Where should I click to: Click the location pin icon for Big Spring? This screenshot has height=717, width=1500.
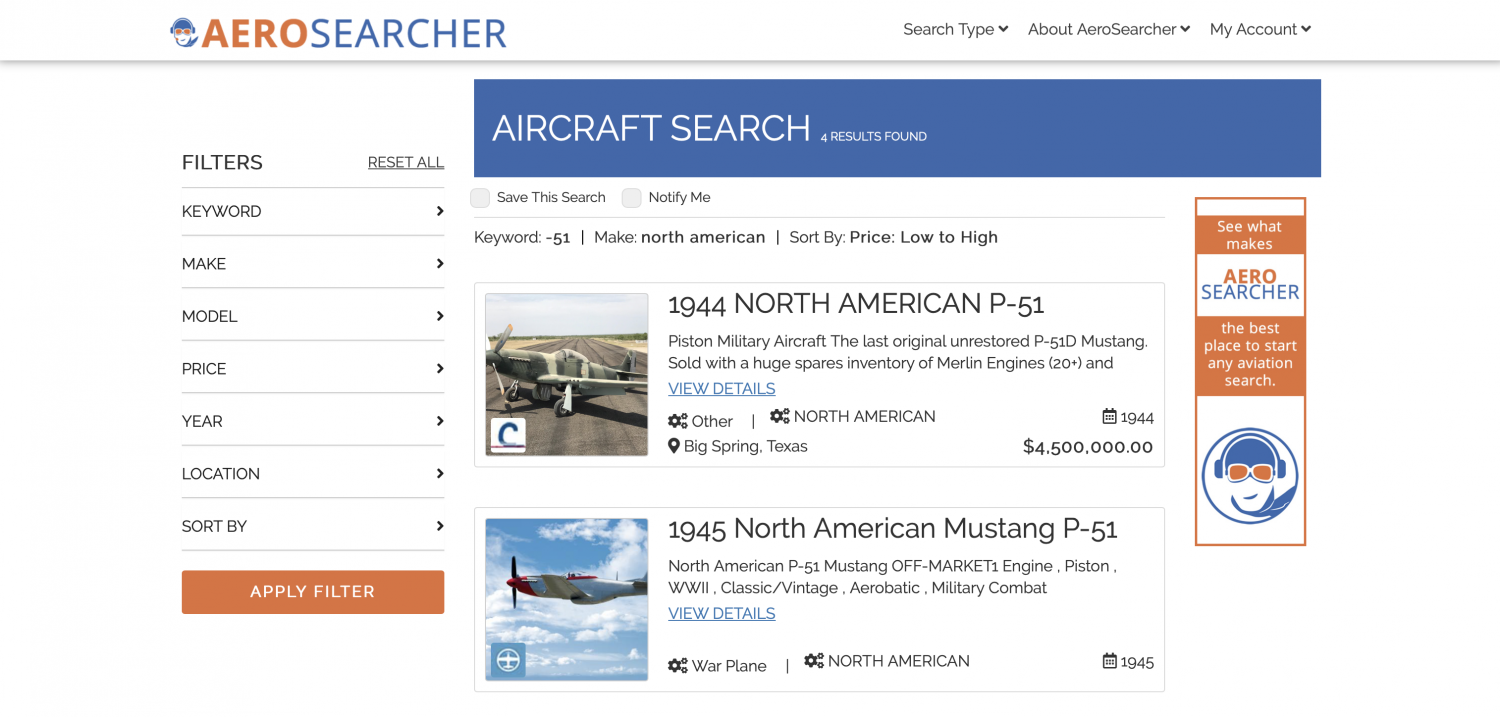pos(674,446)
